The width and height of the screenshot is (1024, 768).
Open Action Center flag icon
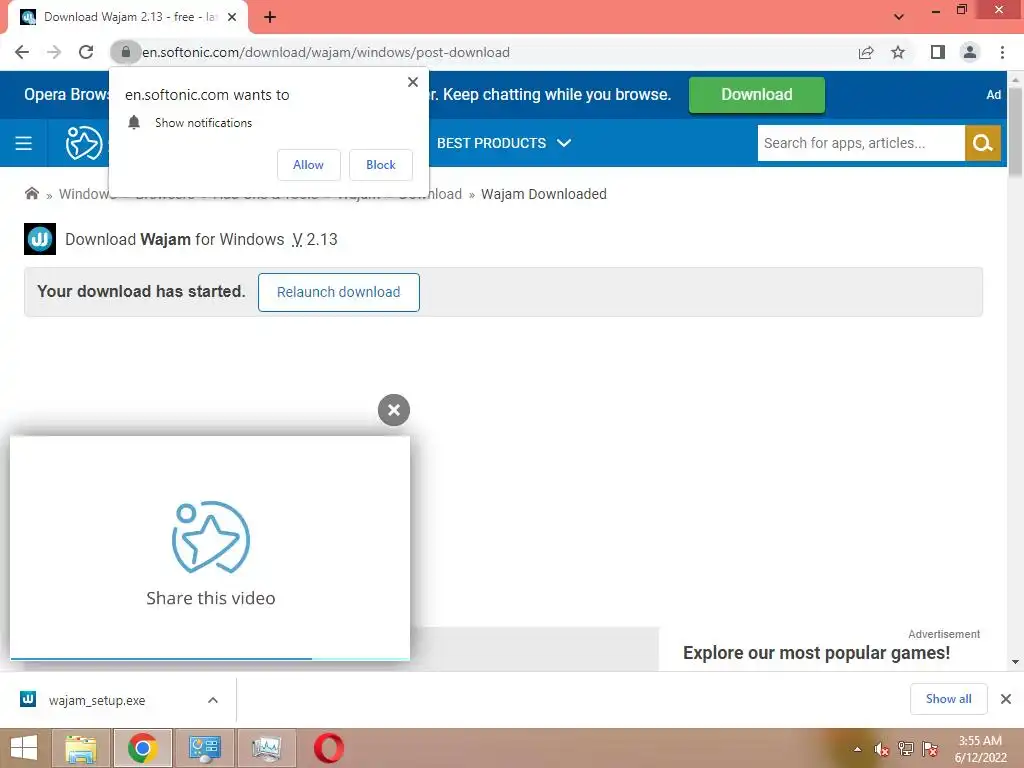click(930, 749)
